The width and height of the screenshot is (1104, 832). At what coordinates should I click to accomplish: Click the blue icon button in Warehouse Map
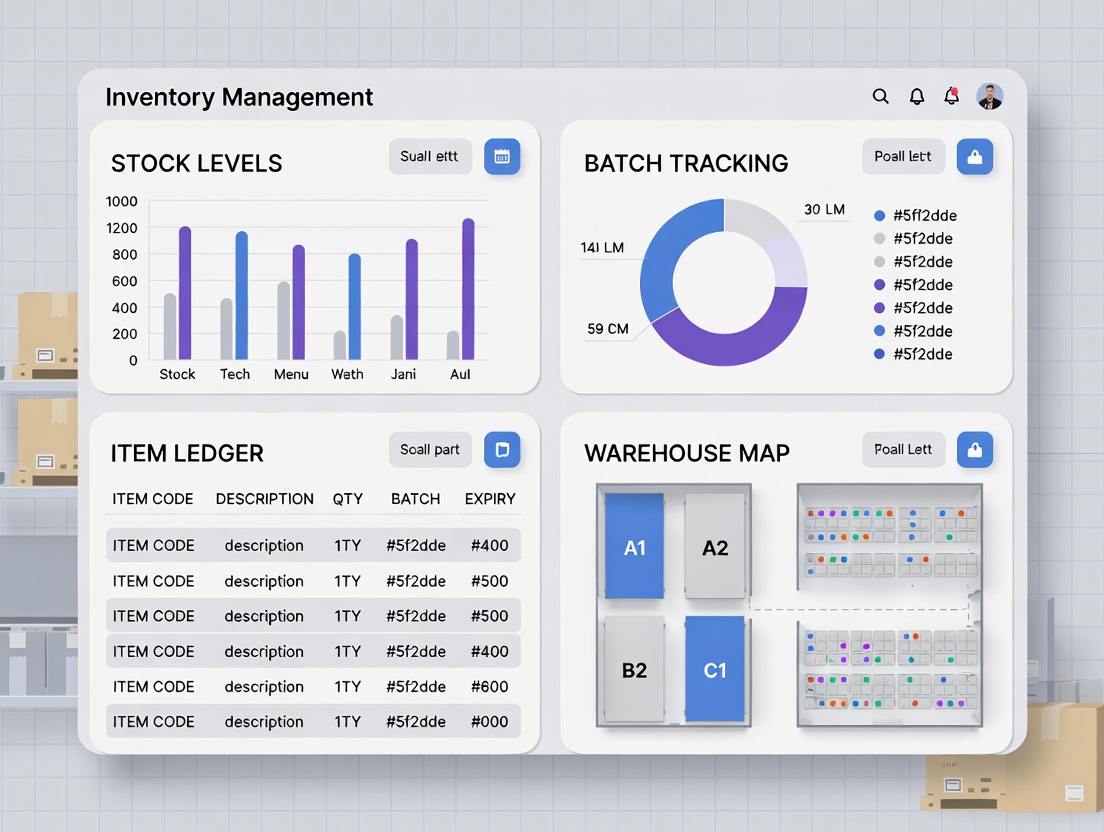point(974,450)
